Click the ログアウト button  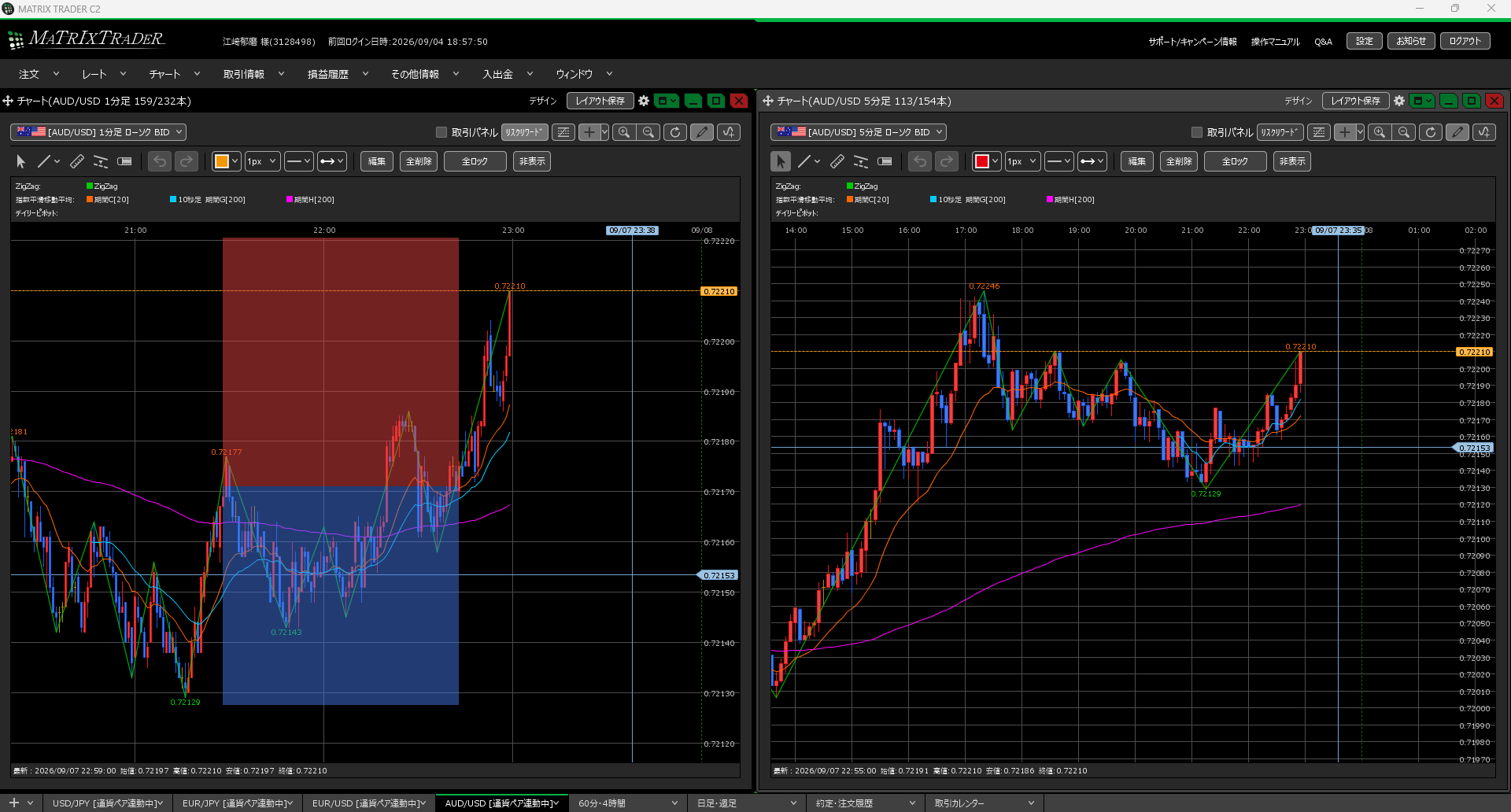pos(1465,41)
